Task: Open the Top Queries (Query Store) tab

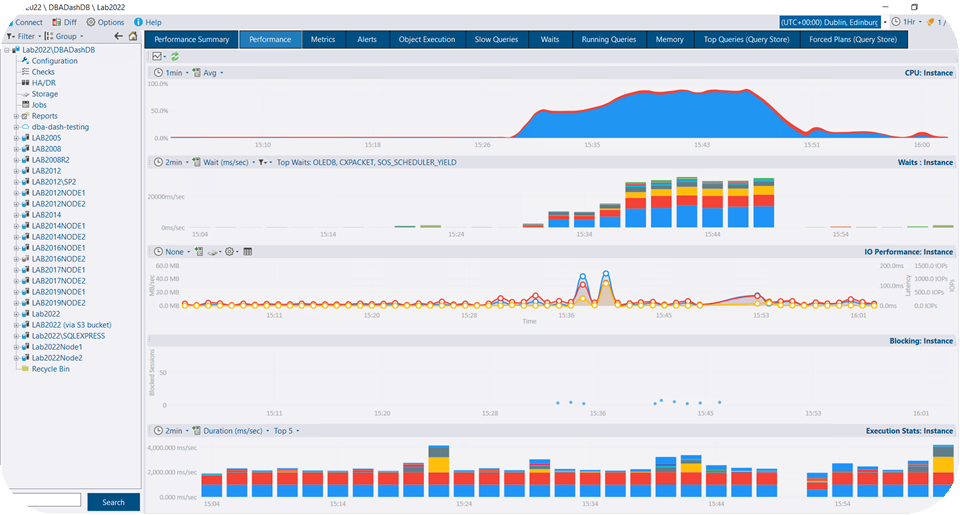Action: pos(746,39)
